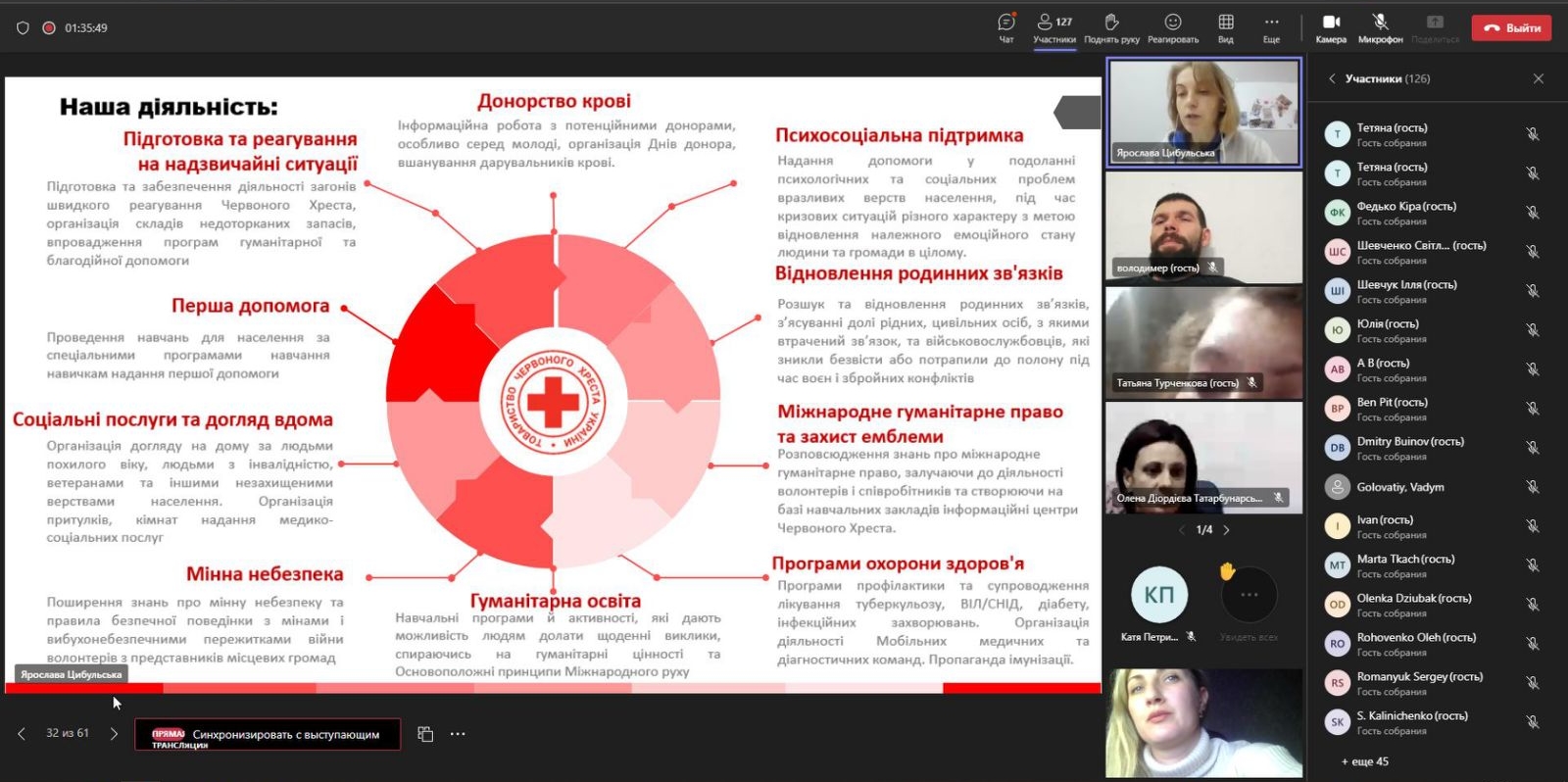Advance to the next slide
Image resolution: width=1568 pixels, height=782 pixels.
(x=114, y=733)
